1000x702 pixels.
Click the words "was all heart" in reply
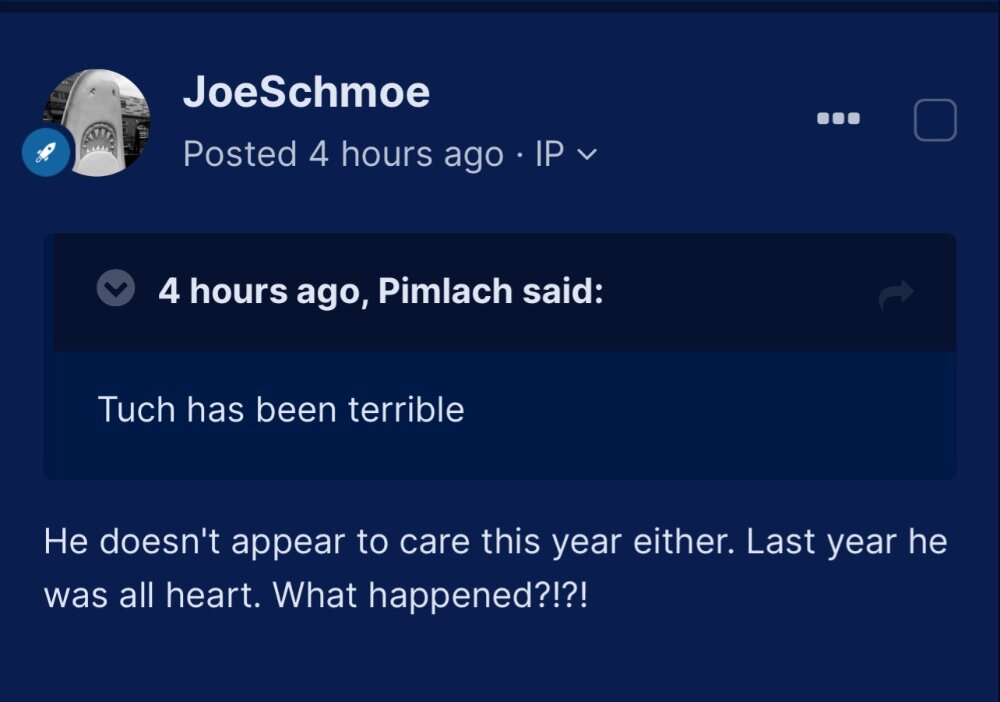click(152, 596)
